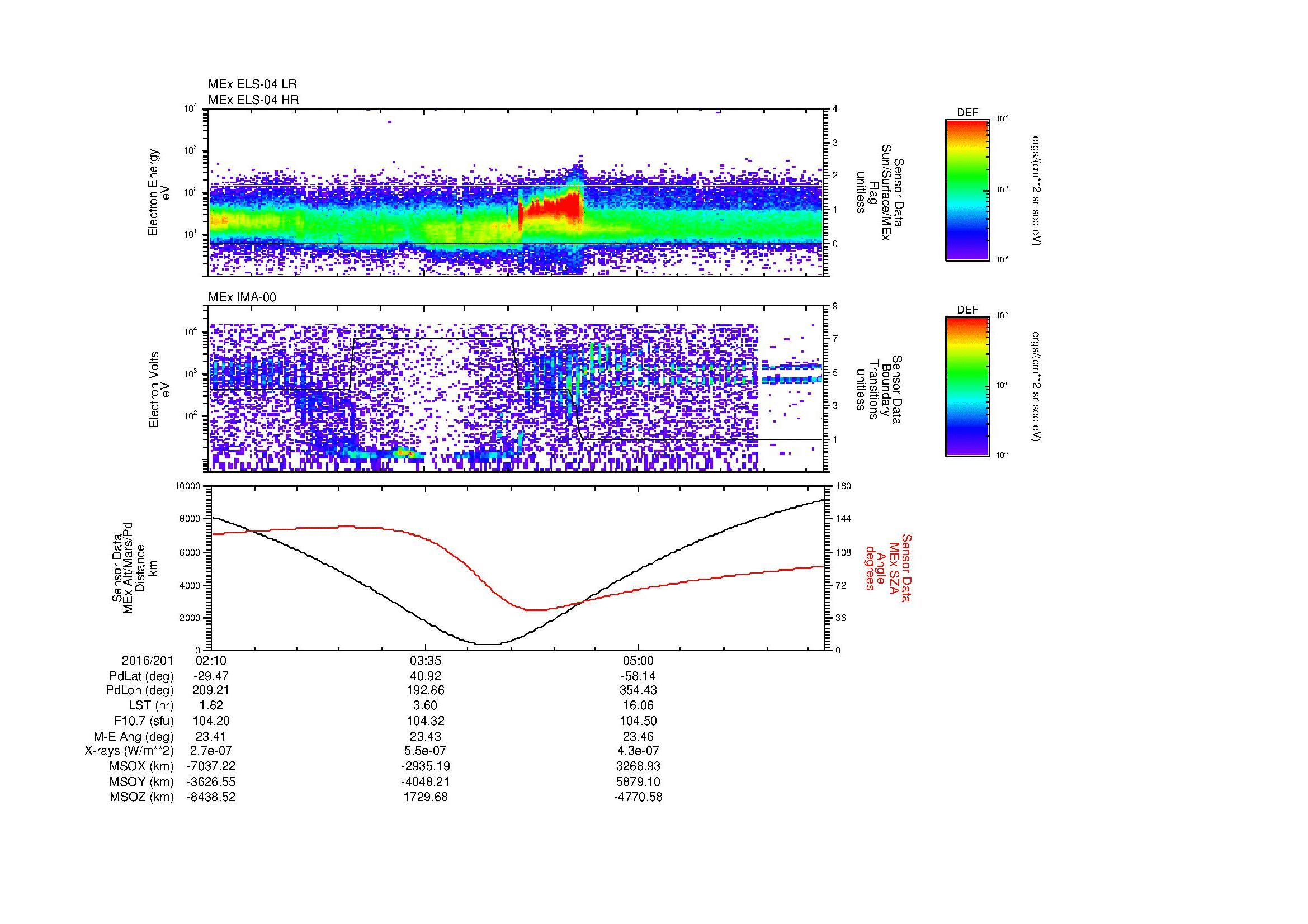Click the MEx ELS-04 HR title

click(253, 99)
